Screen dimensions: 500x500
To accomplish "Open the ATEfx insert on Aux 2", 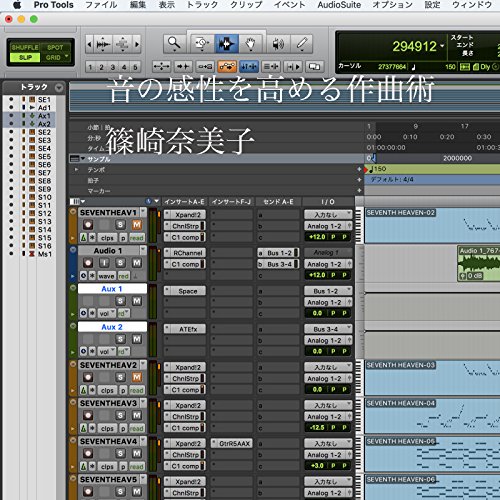I will coord(185,329).
